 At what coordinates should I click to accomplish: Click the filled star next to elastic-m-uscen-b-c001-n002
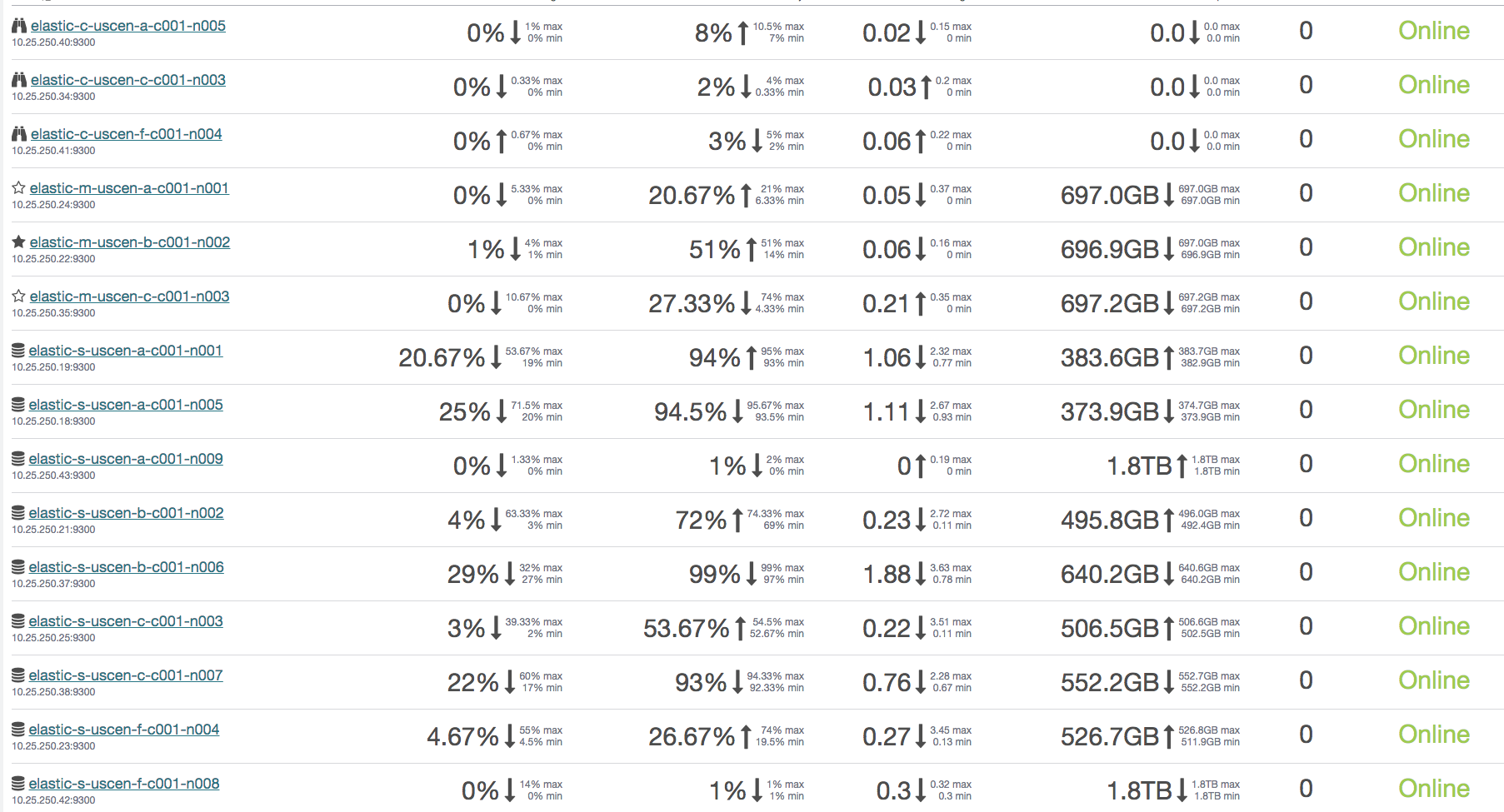point(18,242)
